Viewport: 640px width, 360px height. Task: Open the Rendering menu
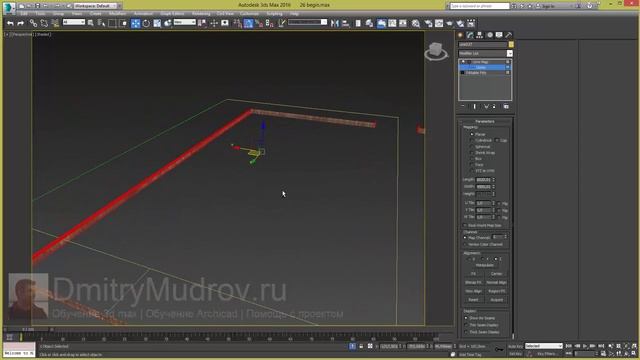(201, 14)
